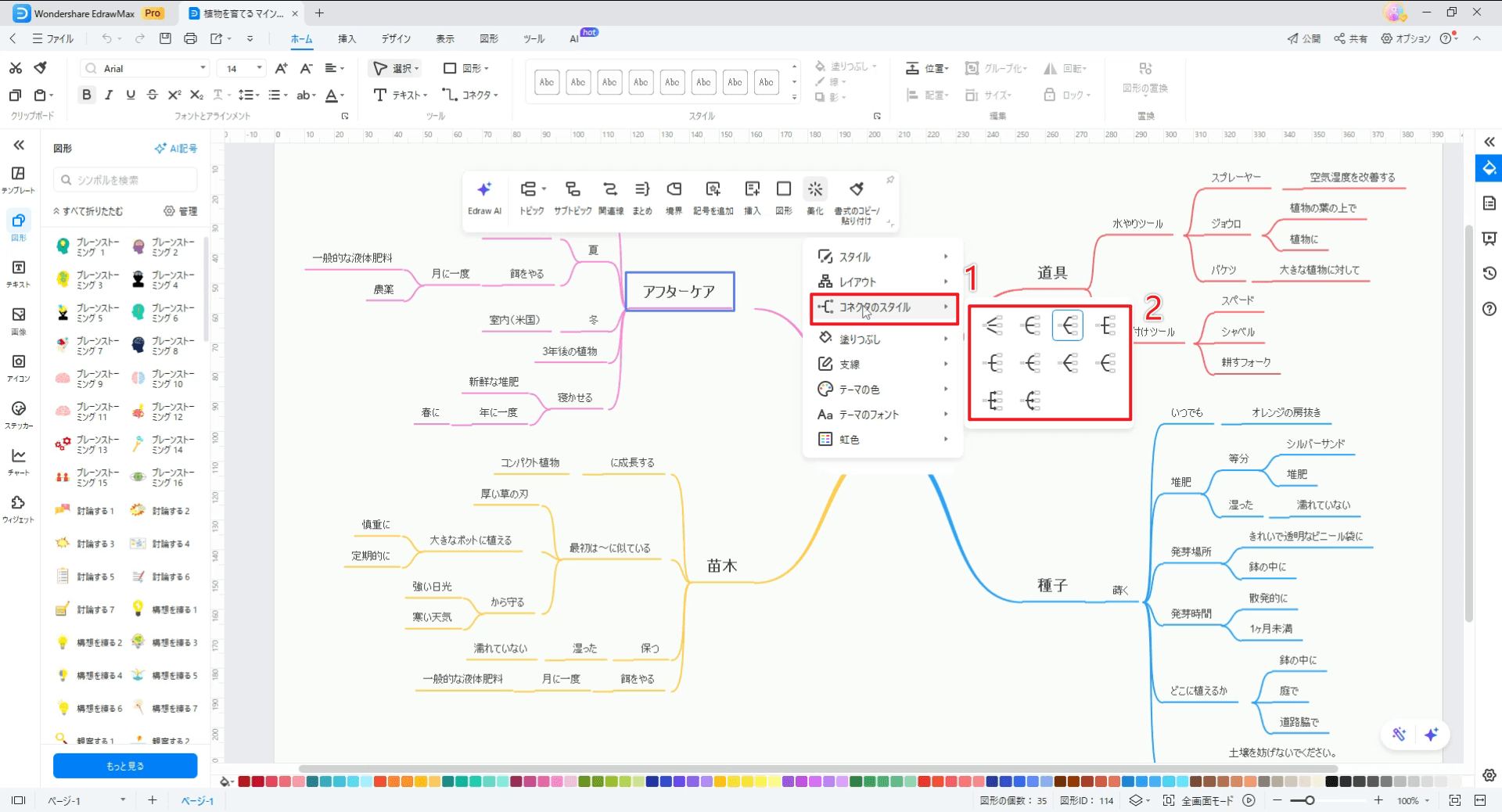Add a relationship line via 関連線 icon
Viewport: 1502px width, 812px height.
pos(610,189)
